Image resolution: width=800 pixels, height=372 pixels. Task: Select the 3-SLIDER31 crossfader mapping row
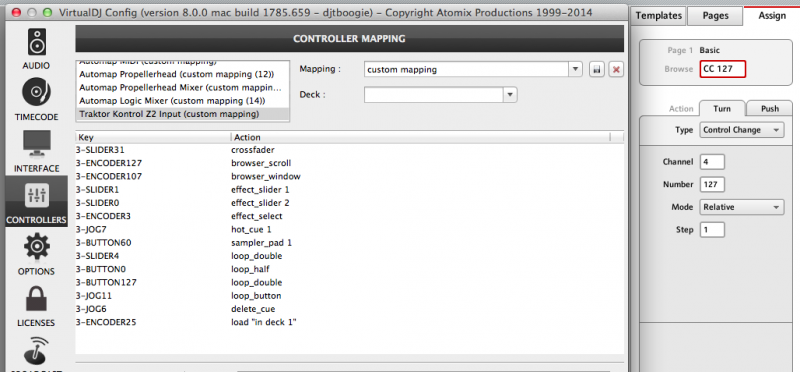tap(349, 150)
